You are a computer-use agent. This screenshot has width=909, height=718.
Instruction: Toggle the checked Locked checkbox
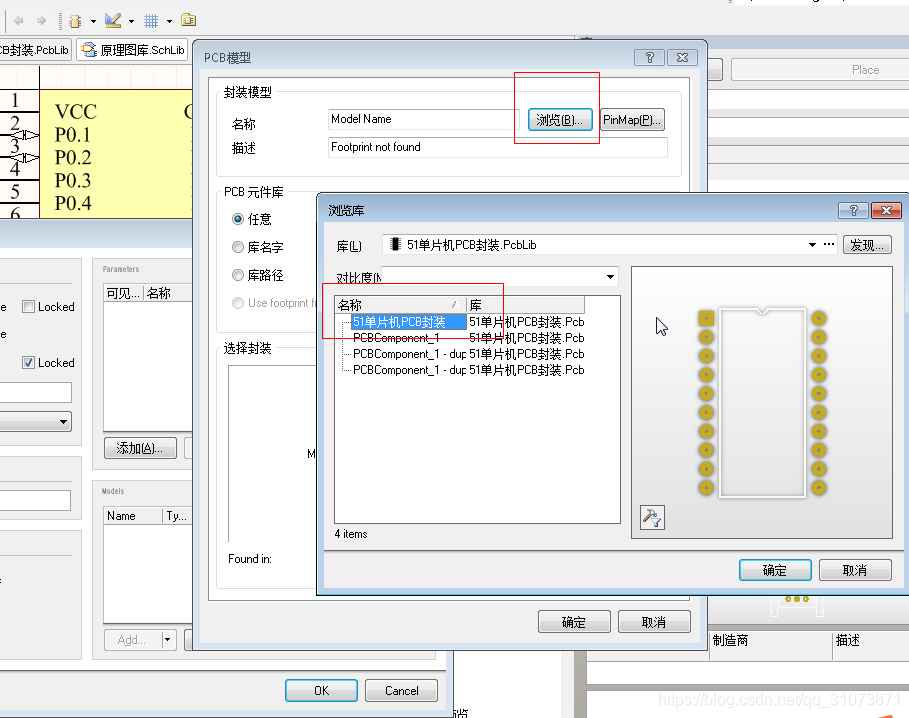pyautogui.click(x=29, y=363)
